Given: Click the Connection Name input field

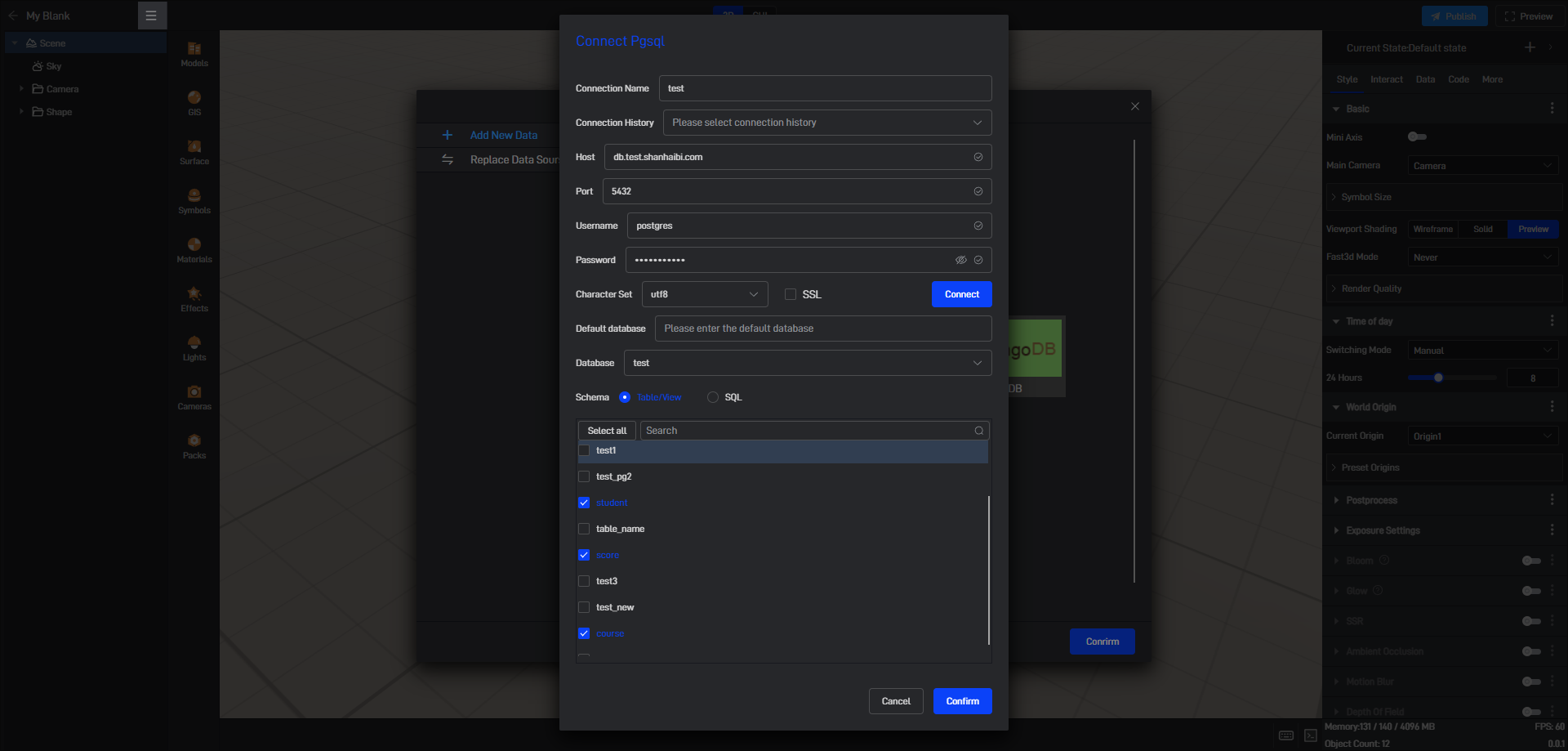Looking at the screenshot, I should pos(826,88).
